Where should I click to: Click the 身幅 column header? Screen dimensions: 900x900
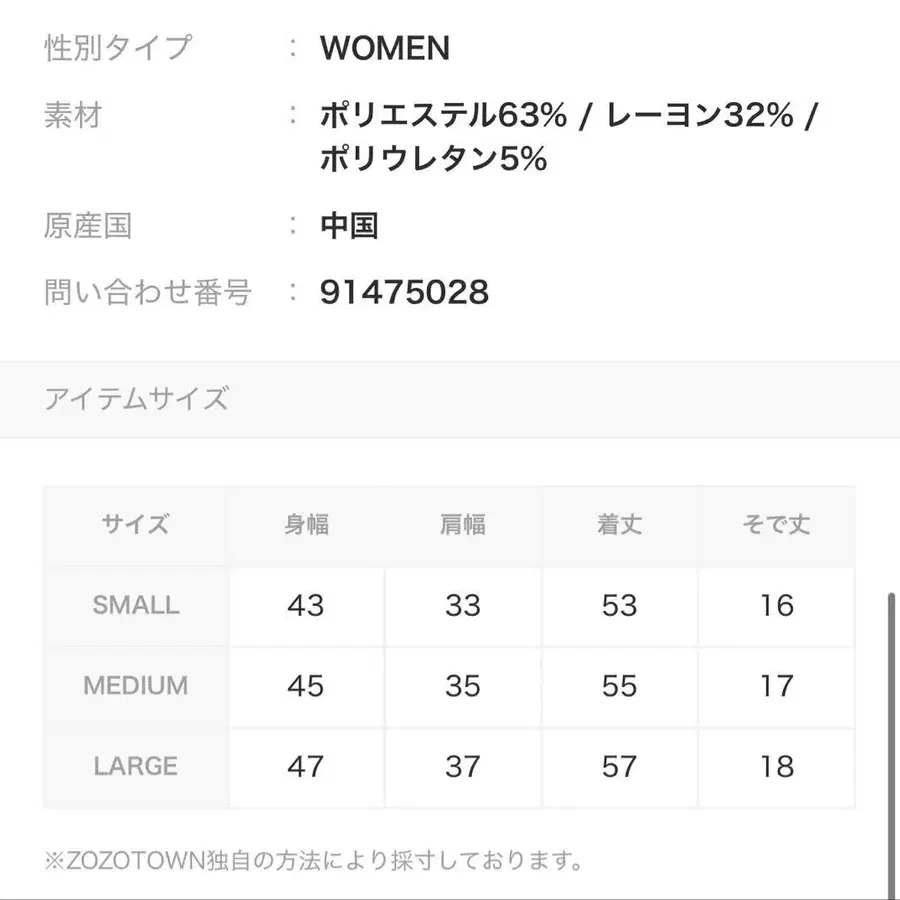coord(306,524)
